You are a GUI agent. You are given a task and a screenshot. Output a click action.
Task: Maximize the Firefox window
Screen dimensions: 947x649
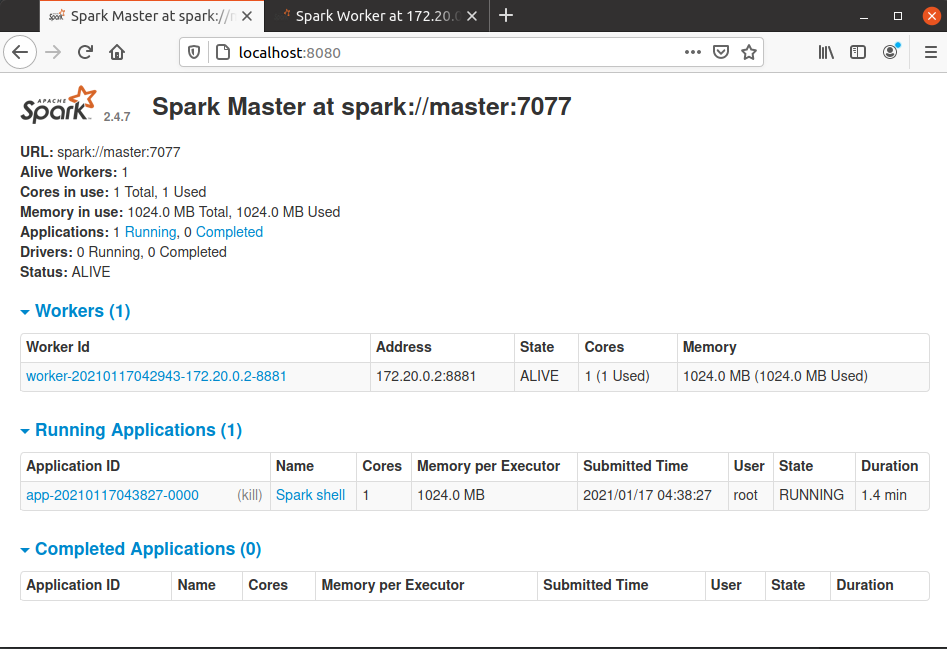click(x=897, y=16)
